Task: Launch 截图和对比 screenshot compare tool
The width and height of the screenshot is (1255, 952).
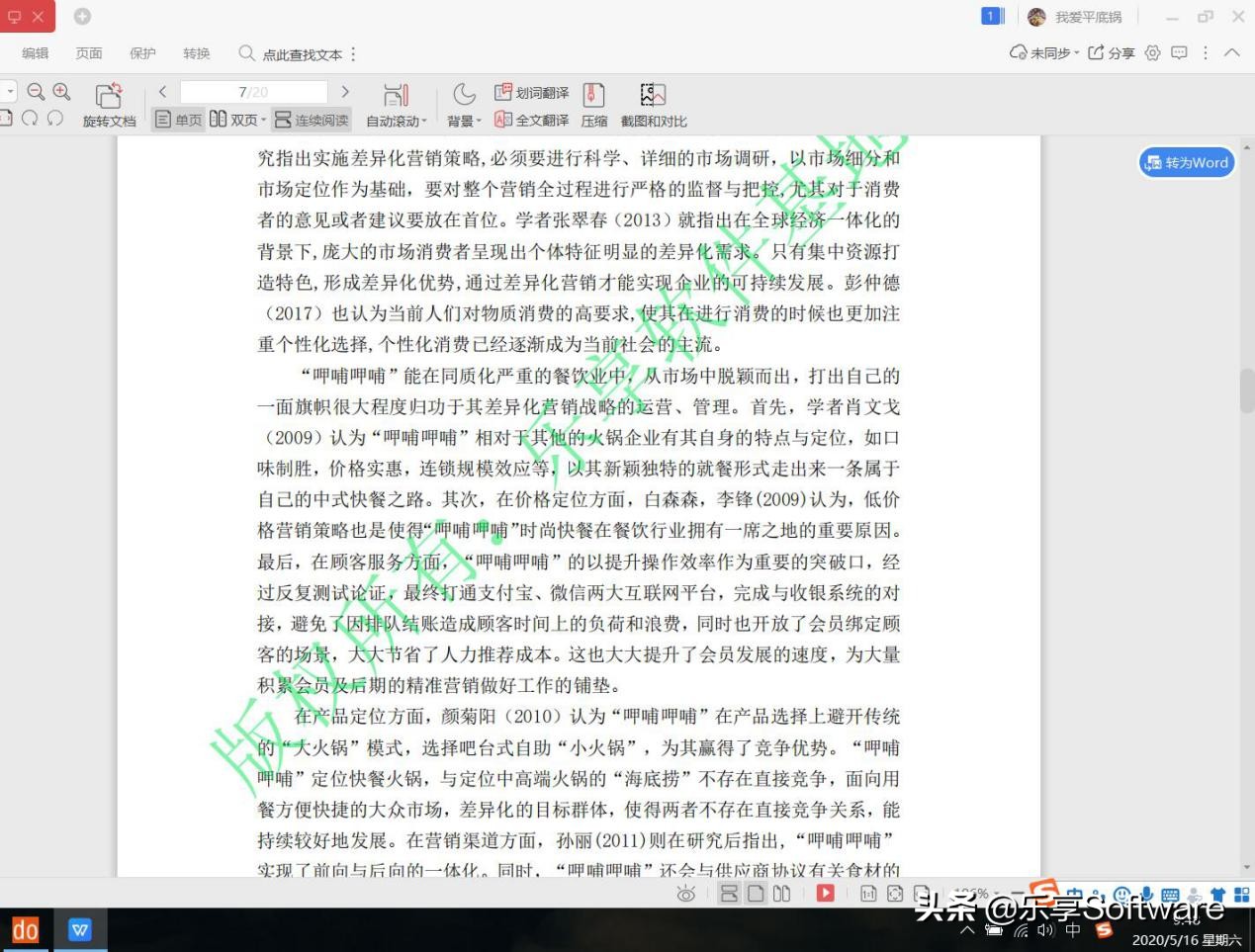Action: [x=652, y=104]
